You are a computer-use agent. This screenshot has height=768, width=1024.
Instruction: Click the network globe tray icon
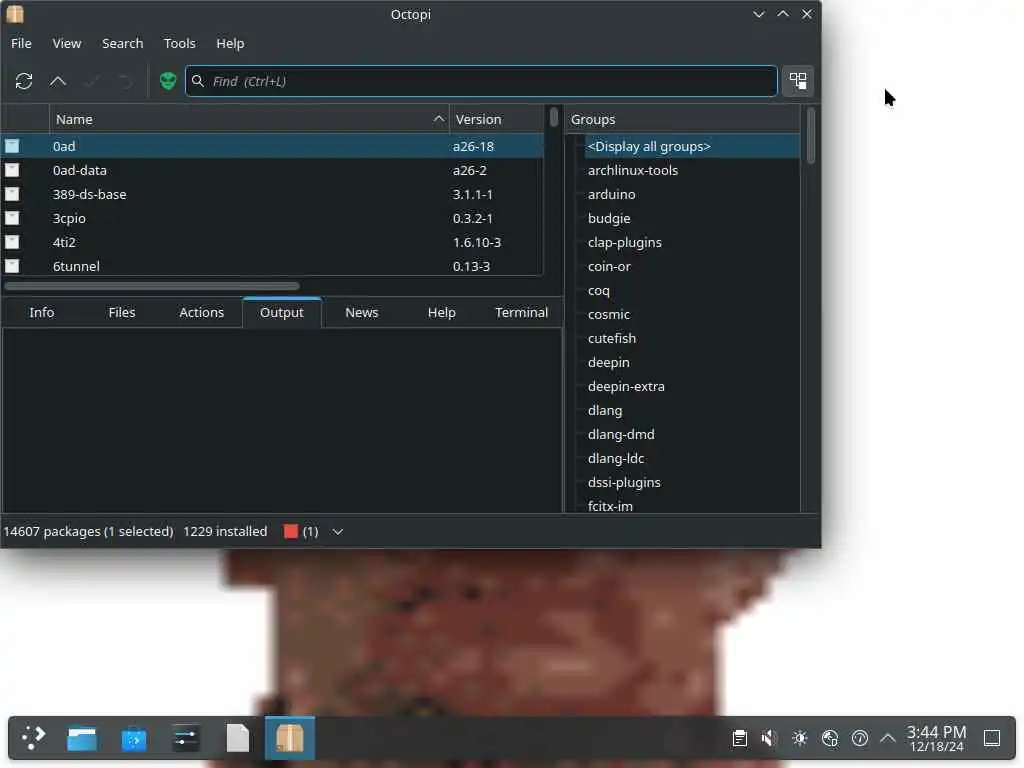(829, 738)
